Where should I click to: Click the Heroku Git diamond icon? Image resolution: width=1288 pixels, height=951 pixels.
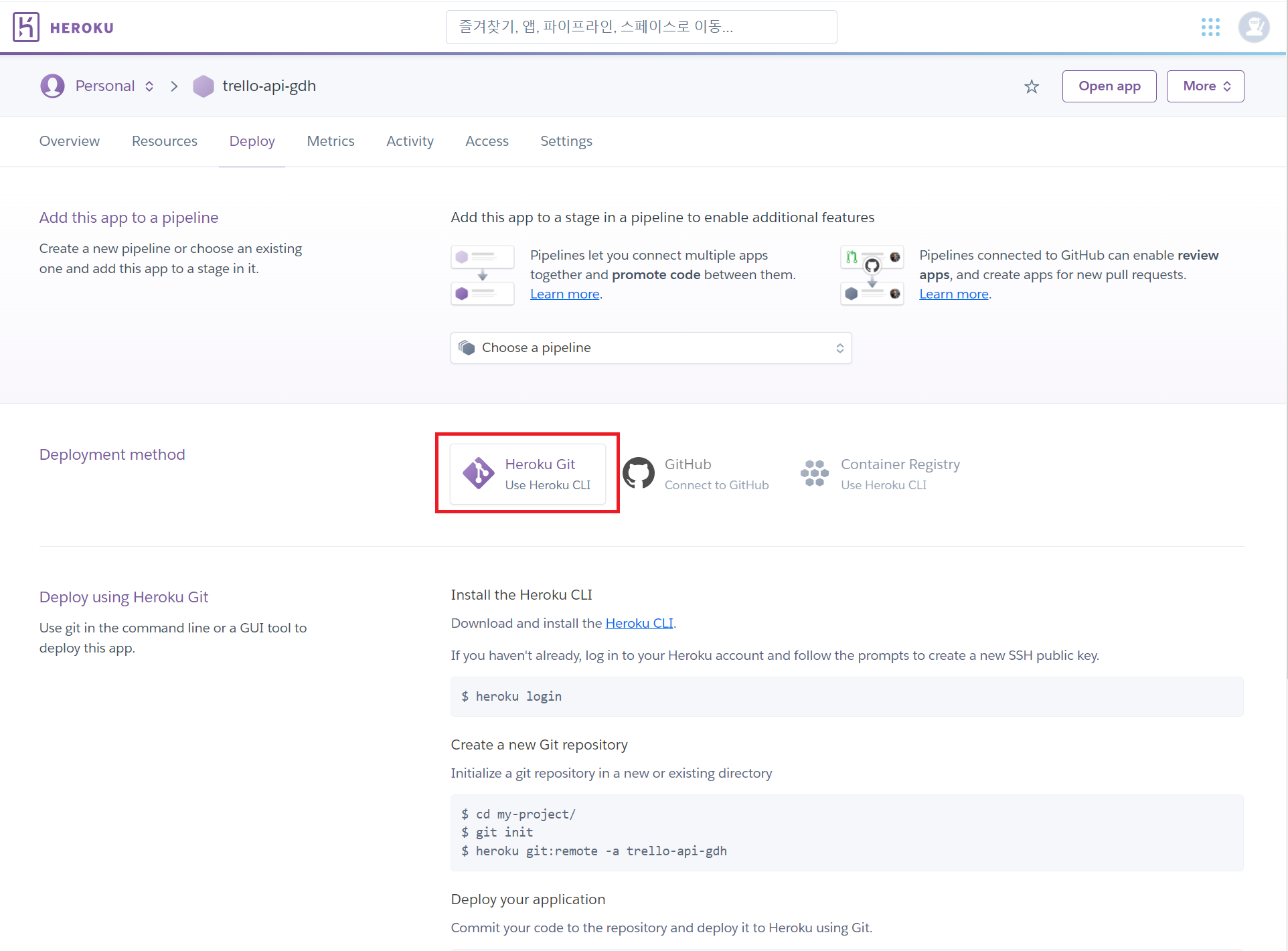(x=479, y=474)
